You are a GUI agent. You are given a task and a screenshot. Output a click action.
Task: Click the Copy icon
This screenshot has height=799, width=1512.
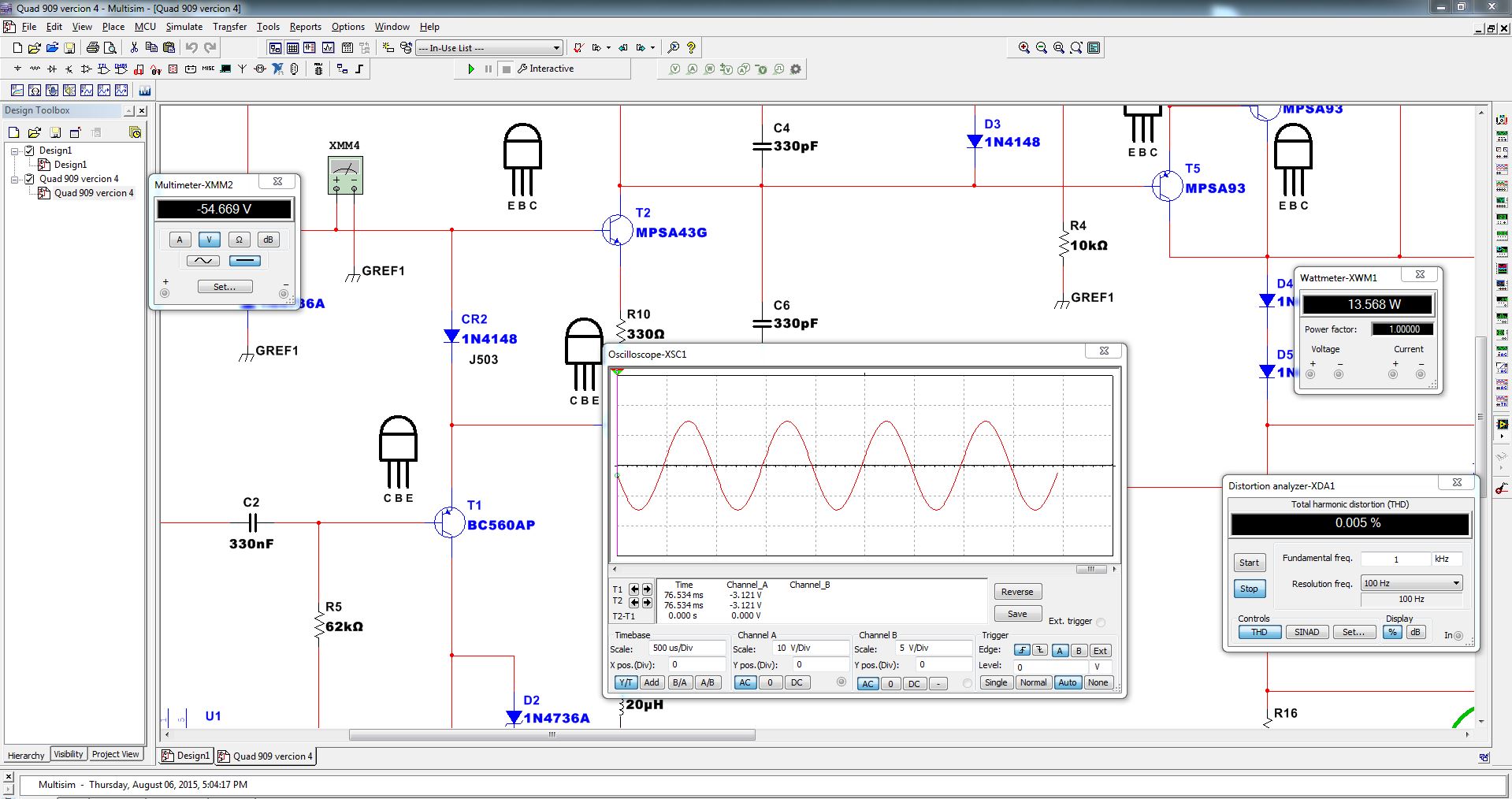[151, 48]
